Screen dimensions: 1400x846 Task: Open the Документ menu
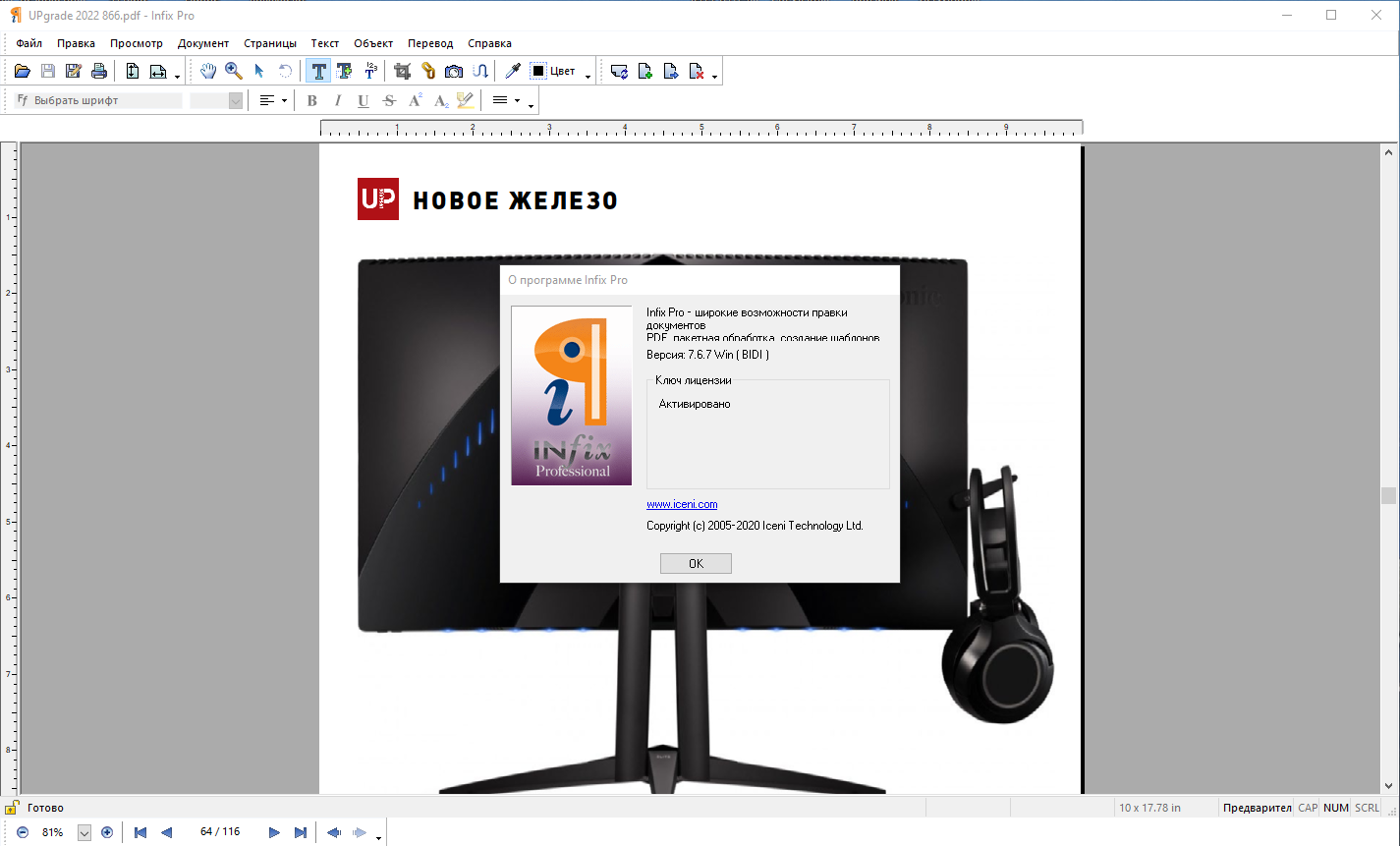202,43
